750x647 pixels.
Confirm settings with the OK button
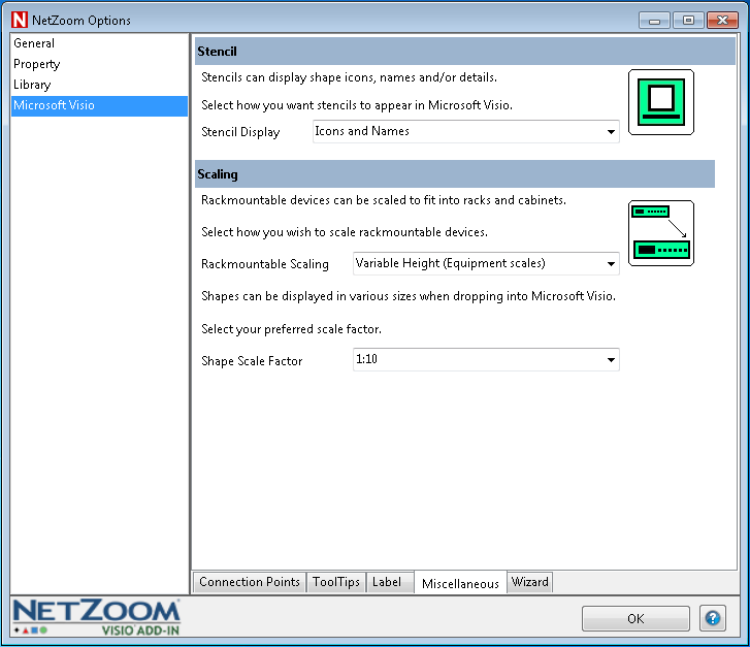636,619
